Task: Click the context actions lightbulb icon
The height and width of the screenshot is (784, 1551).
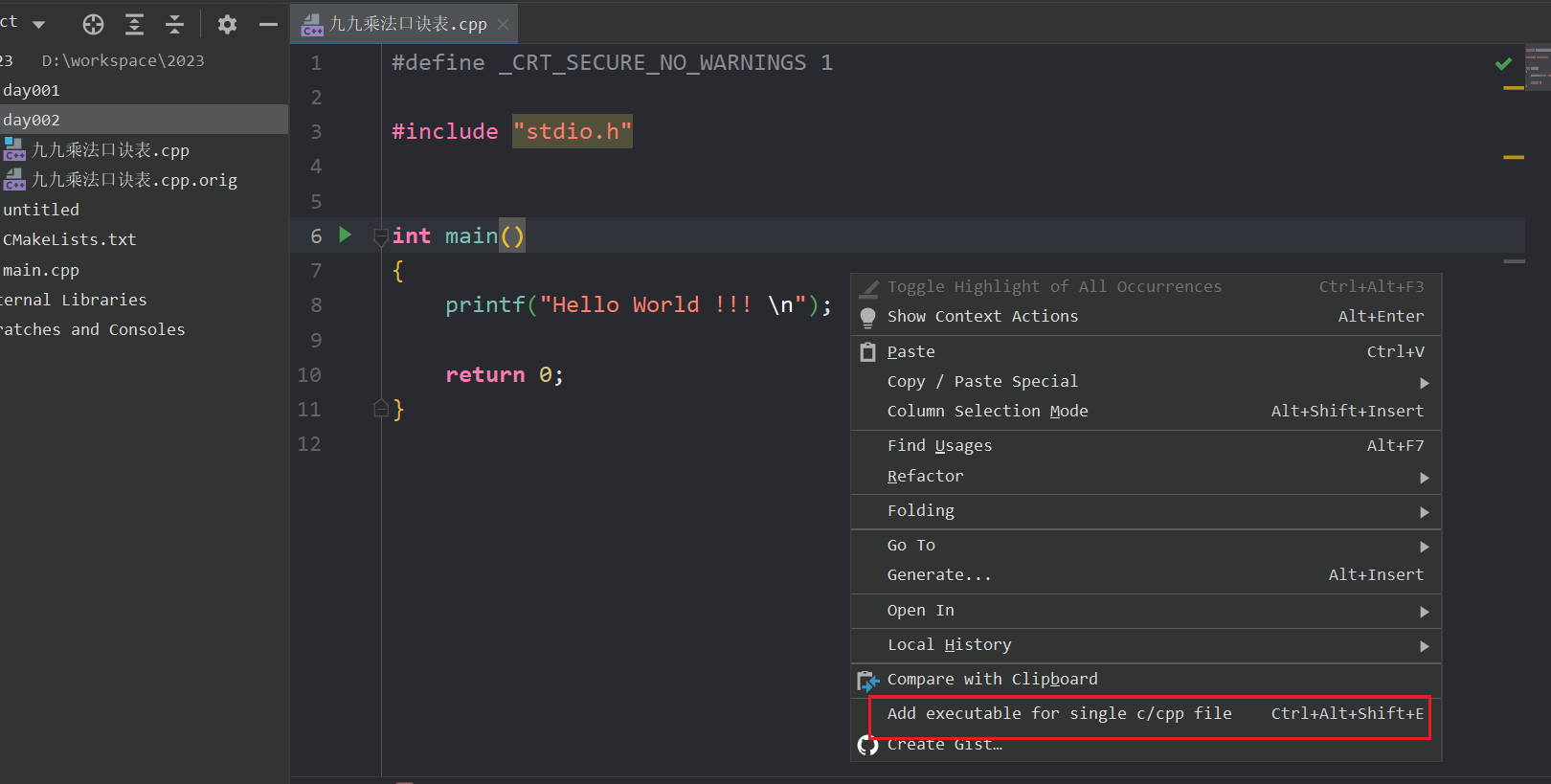Action: (867, 317)
